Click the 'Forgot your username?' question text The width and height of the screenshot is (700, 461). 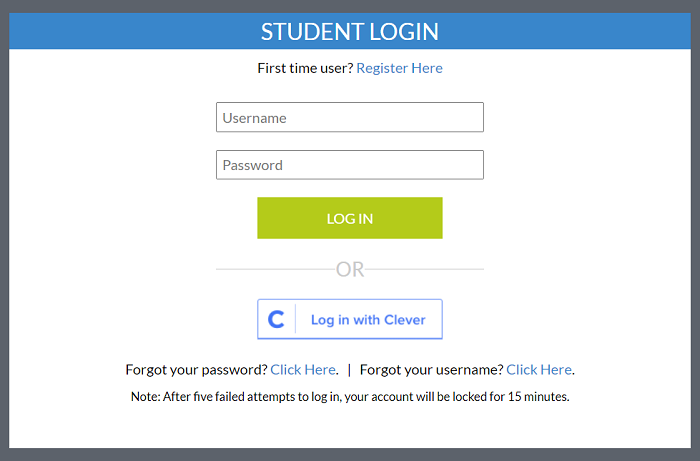pyautogui.click(x=432, y=370)
